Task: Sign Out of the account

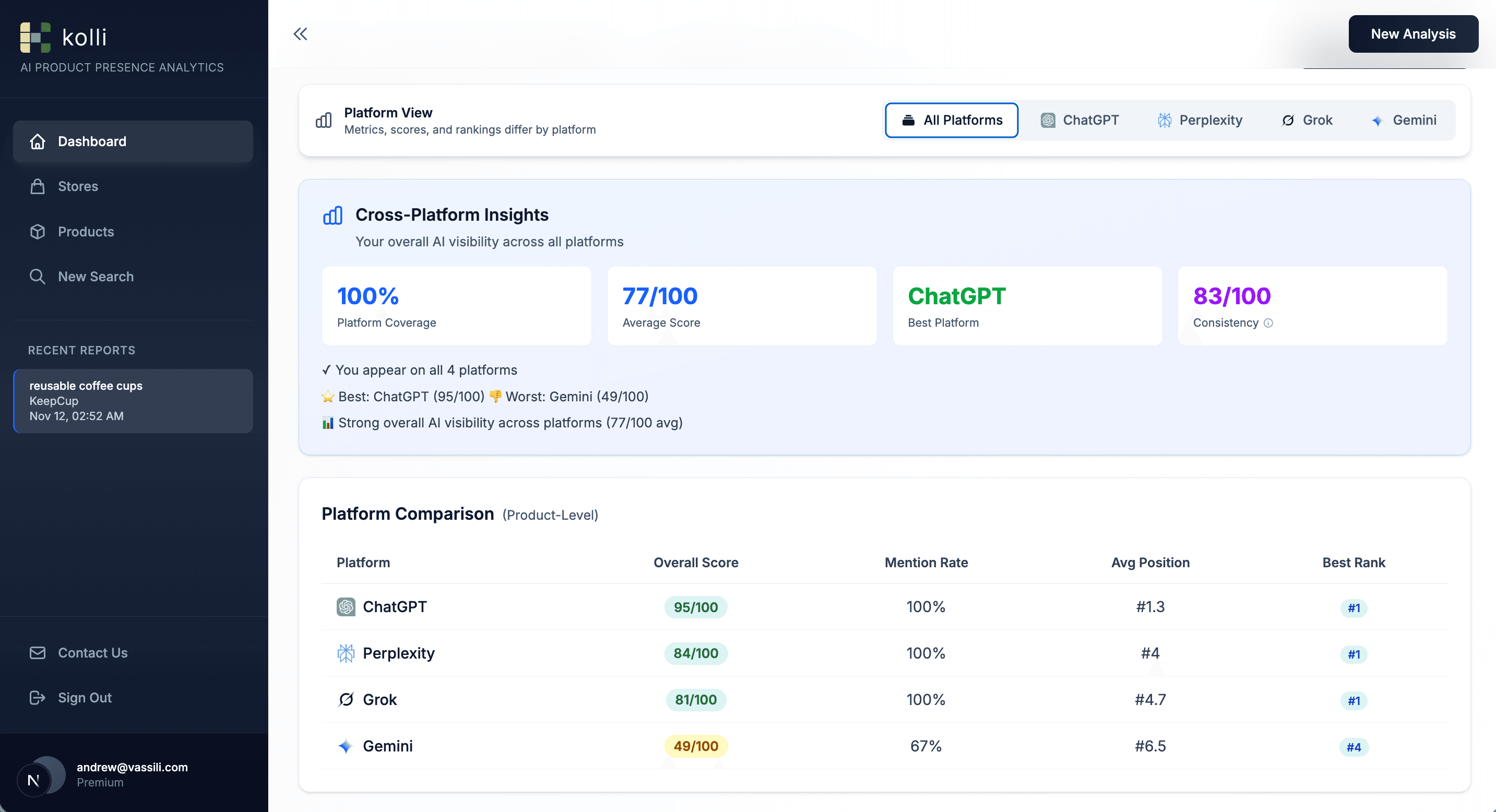Action: [x=85, y=698]
